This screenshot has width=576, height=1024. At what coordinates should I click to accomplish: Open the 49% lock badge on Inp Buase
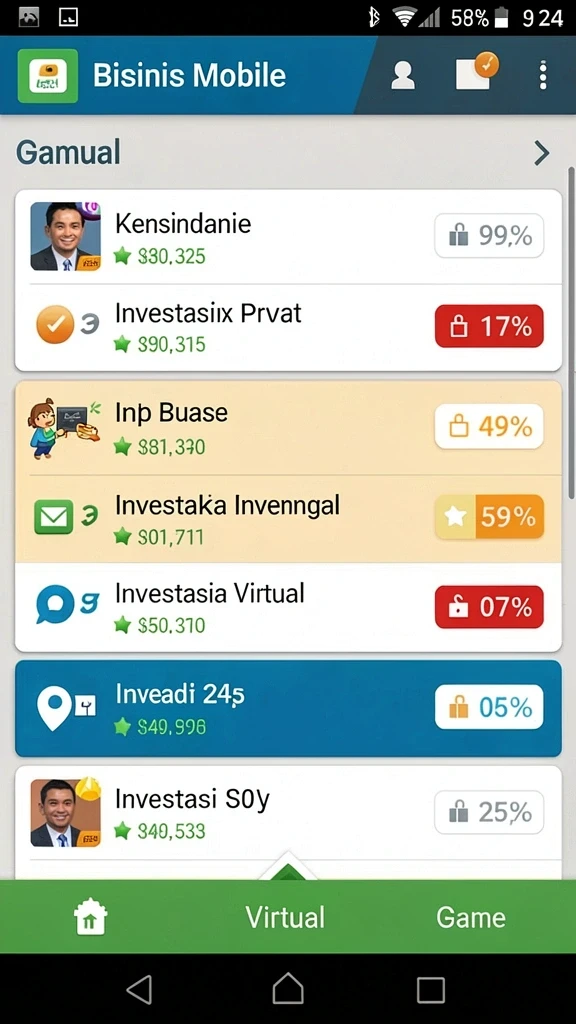tap(489, 426)
